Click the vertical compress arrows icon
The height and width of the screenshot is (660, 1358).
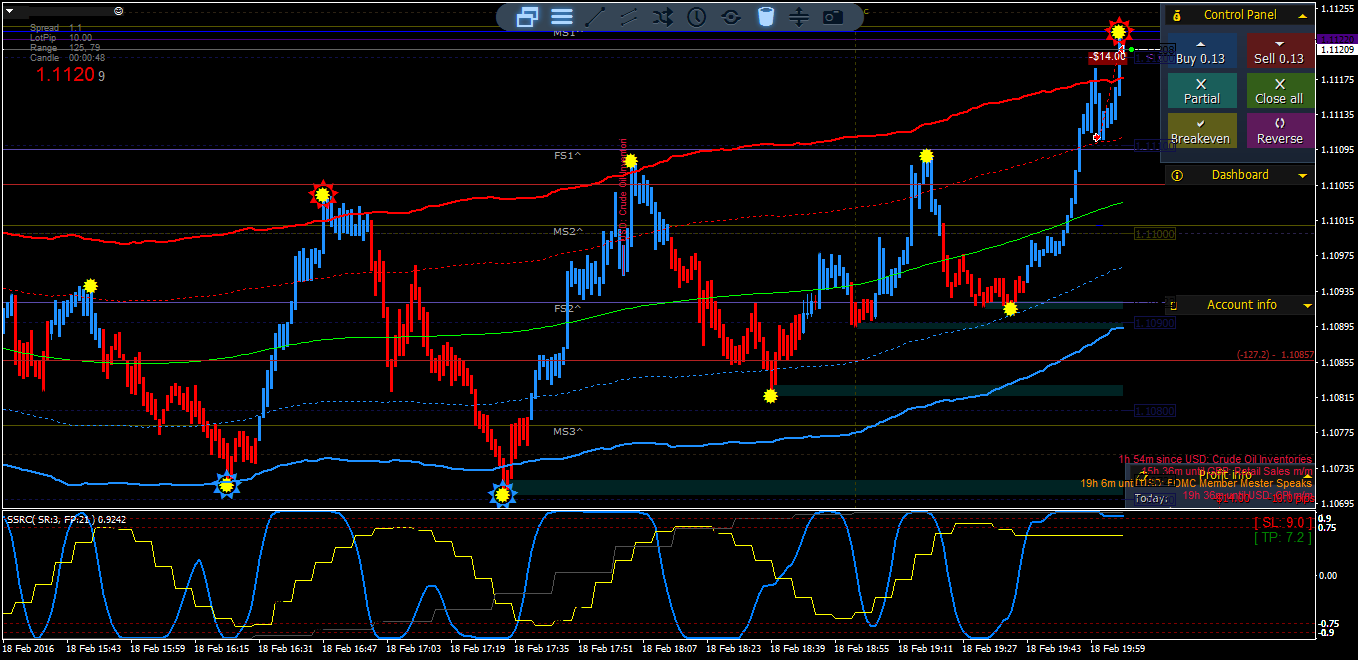click(x=798, y=16)
